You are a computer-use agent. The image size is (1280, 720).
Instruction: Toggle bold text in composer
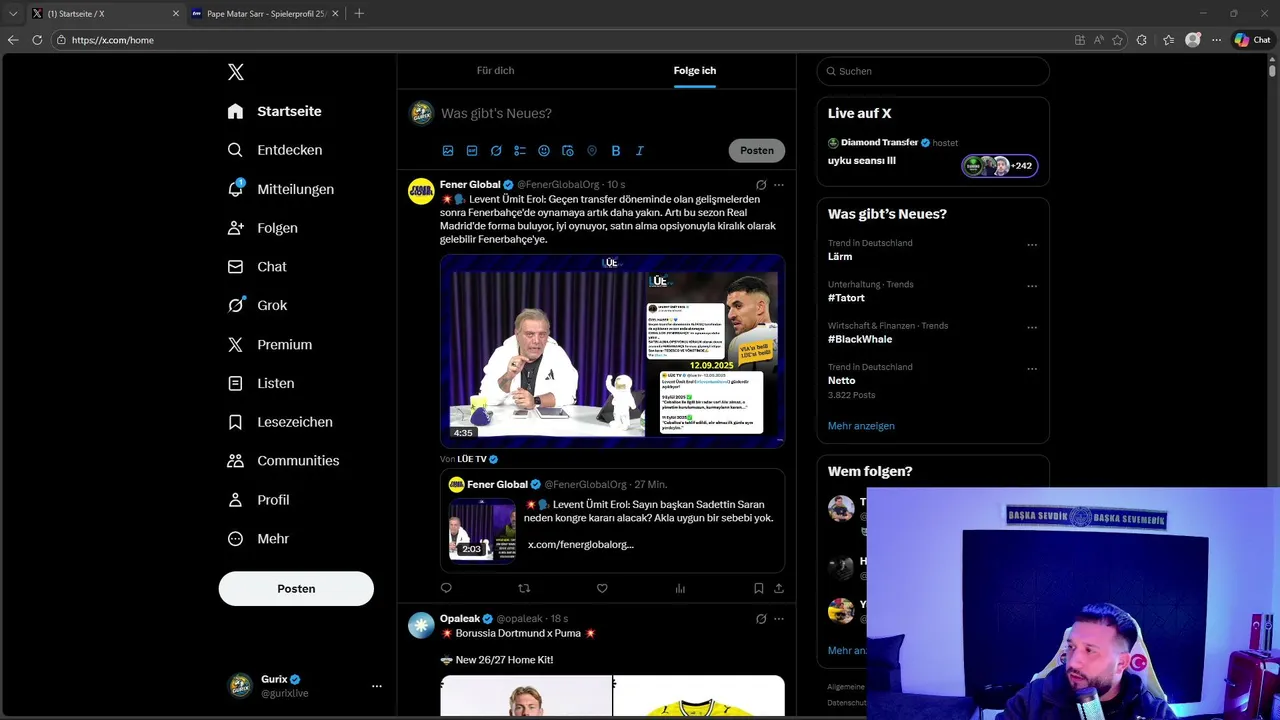pyautogui.click(x=616, y=151)
